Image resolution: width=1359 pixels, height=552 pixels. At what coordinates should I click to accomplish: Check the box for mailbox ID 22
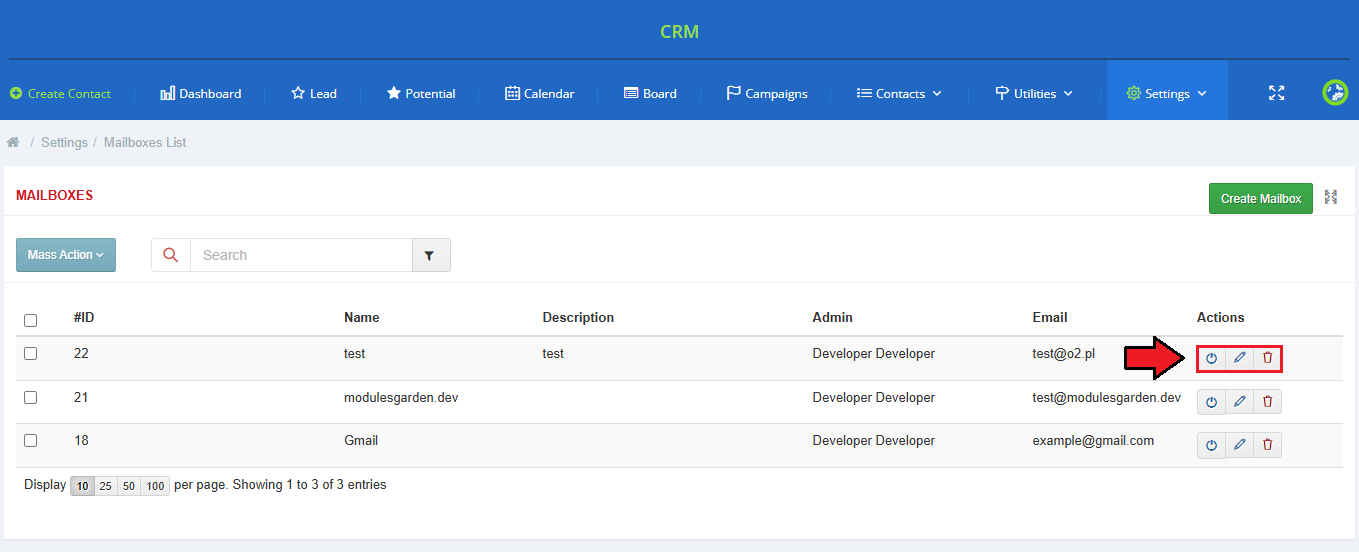30,354
